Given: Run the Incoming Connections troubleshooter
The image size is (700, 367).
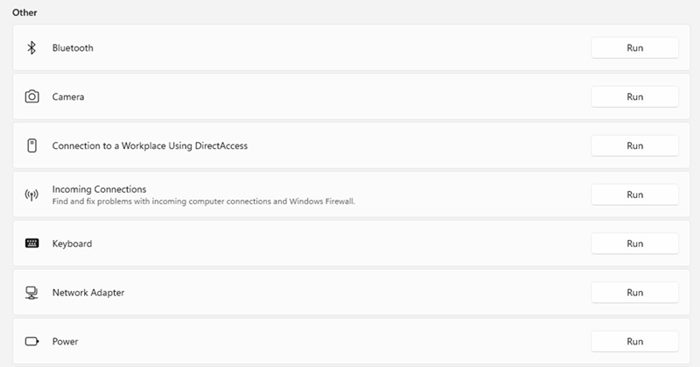Looking at the screenshot, I should coord(634,195).
